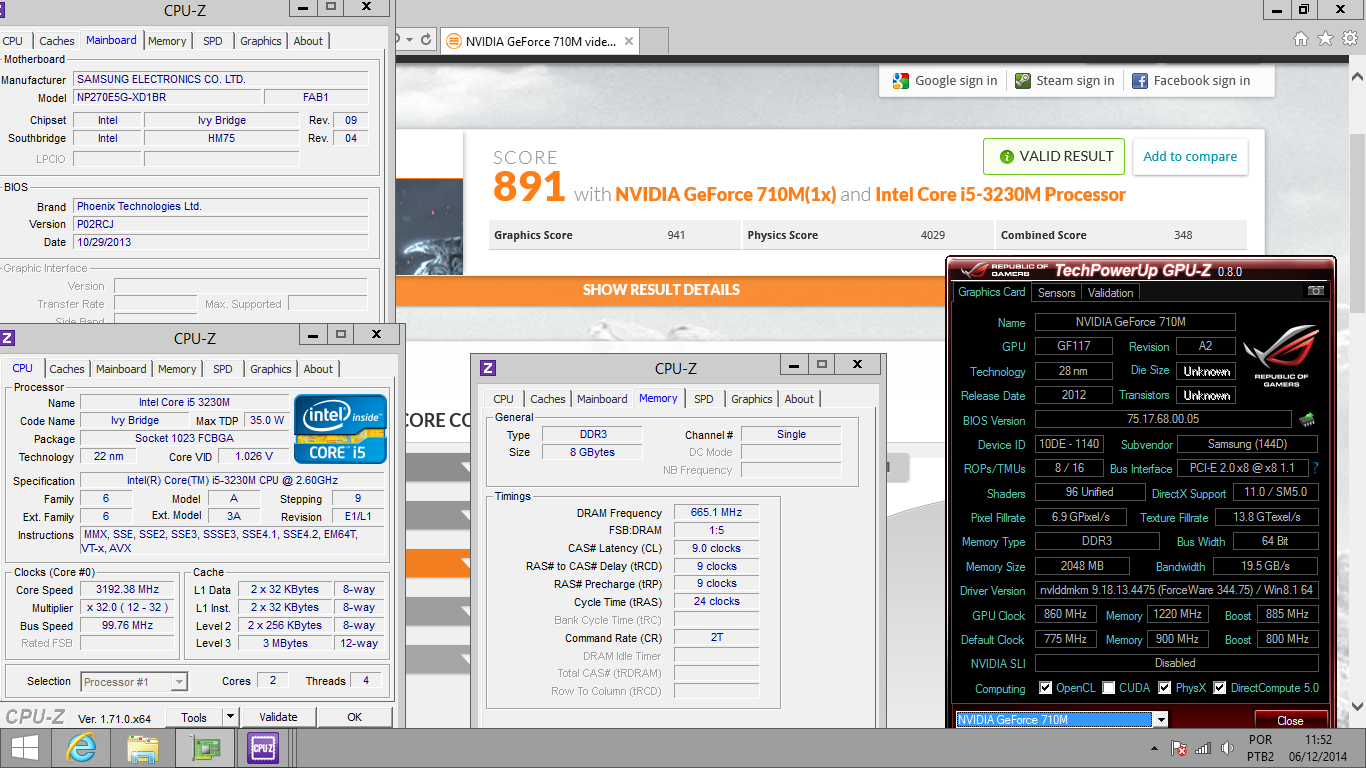Open browser Favorites star icon
The image size is (1366, 768).
[x=1325, y=39]
